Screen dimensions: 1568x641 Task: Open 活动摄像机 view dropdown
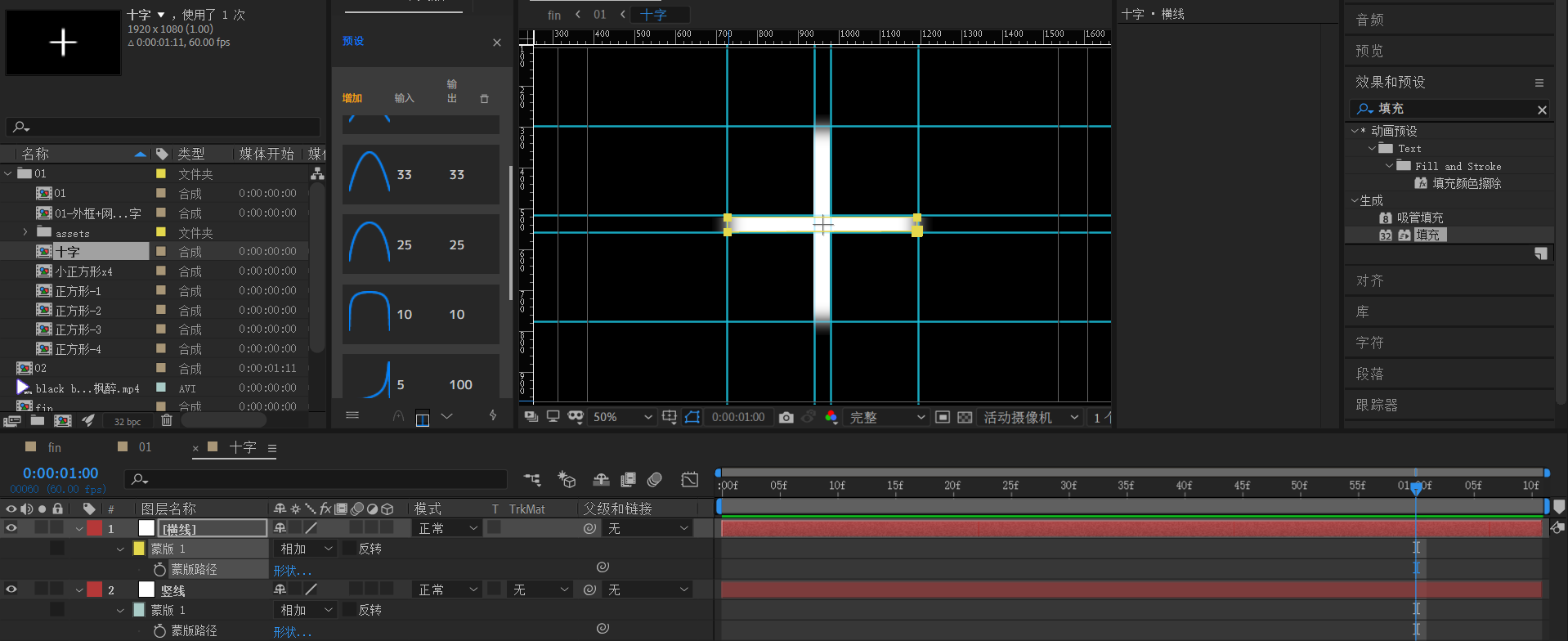tap(1031, 417)
